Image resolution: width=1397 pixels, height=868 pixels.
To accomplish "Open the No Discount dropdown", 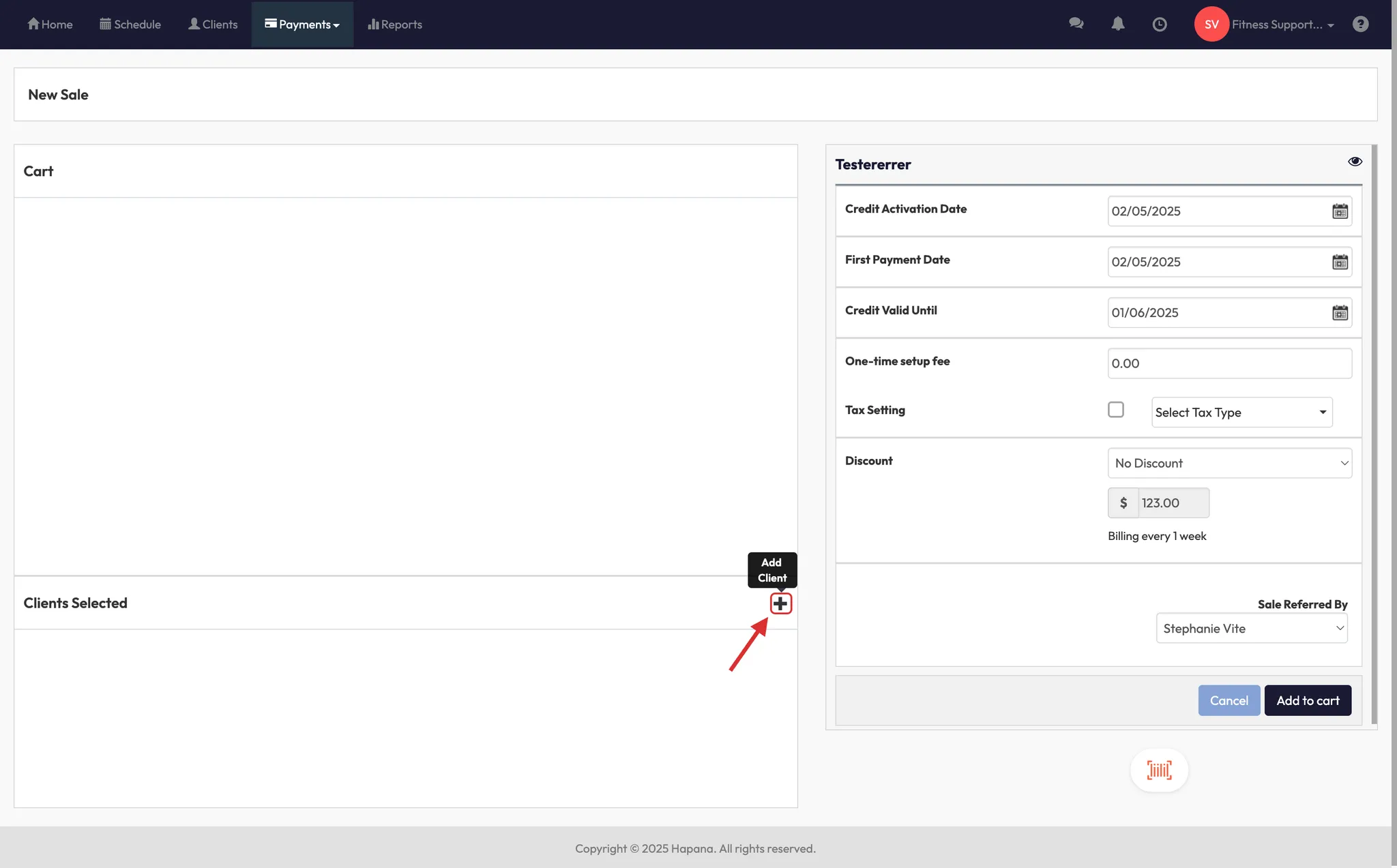I will [x=1229, y=463].
